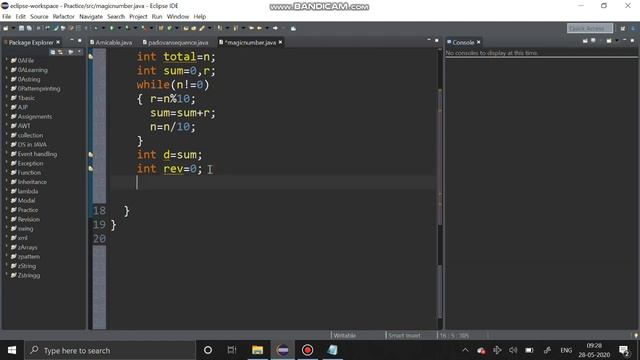Viewport: 640px width, 360px height.
Task: Open the Windows Start menu
Action: pyautogui.click(x=12, y=350)
